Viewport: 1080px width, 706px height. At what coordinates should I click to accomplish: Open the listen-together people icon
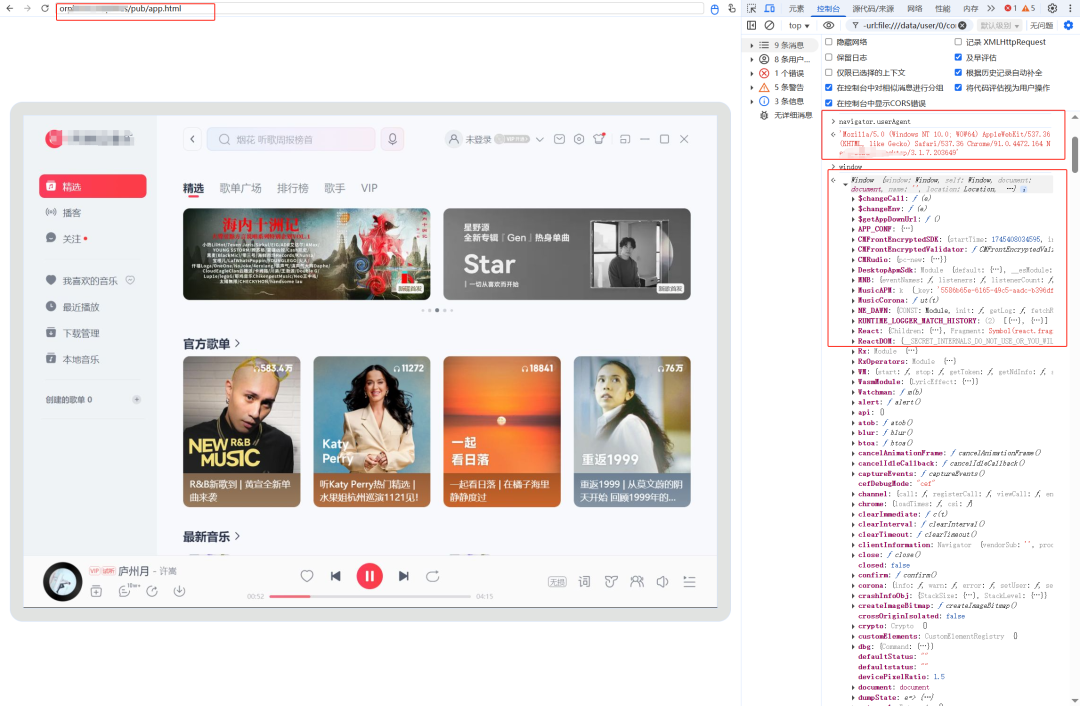636,582
